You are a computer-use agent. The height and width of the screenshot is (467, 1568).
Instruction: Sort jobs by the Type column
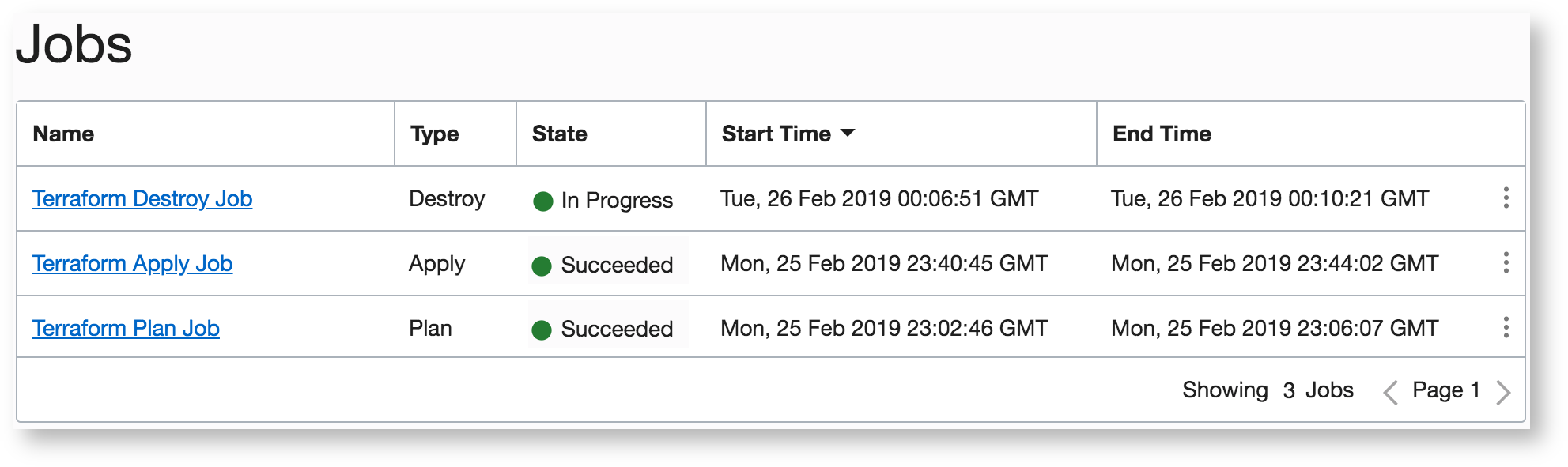pyautogui.click(x=434, y=134)
